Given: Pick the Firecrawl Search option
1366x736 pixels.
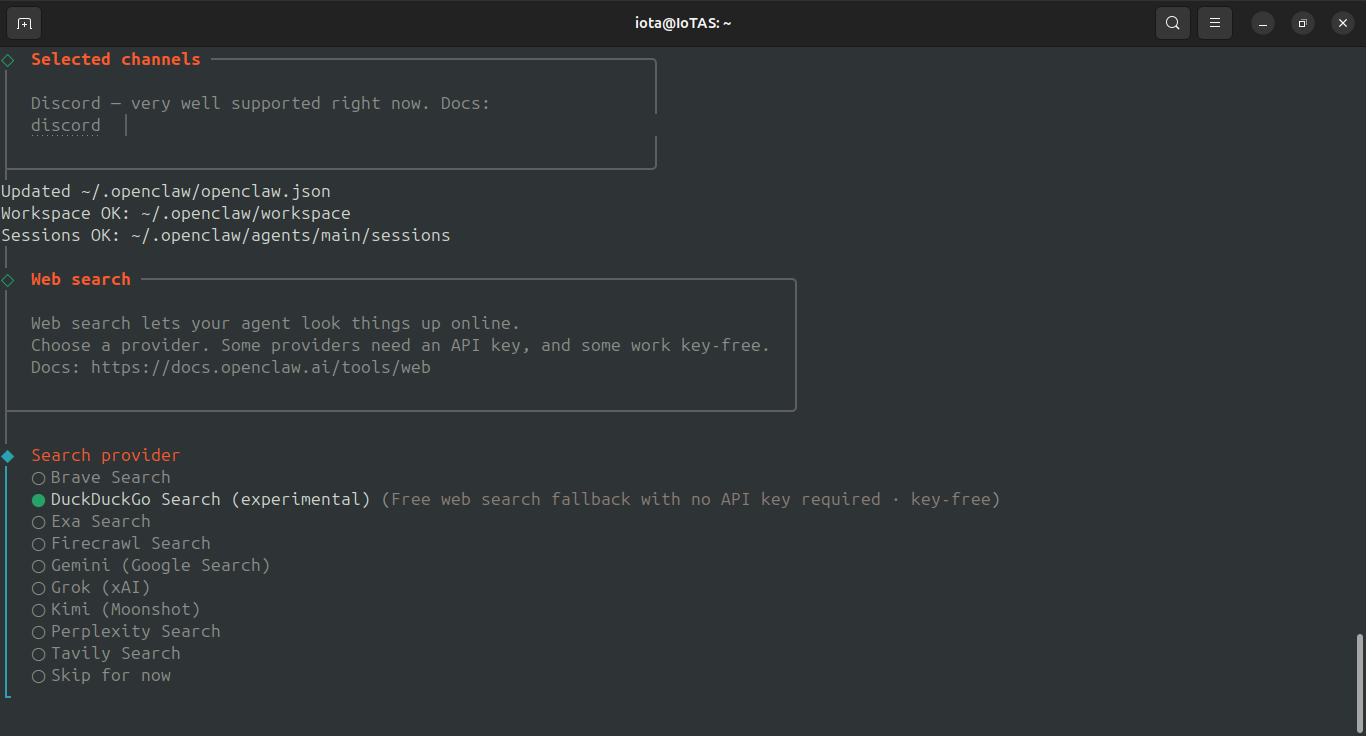Looking at the screenshot, I should point(121,543).
